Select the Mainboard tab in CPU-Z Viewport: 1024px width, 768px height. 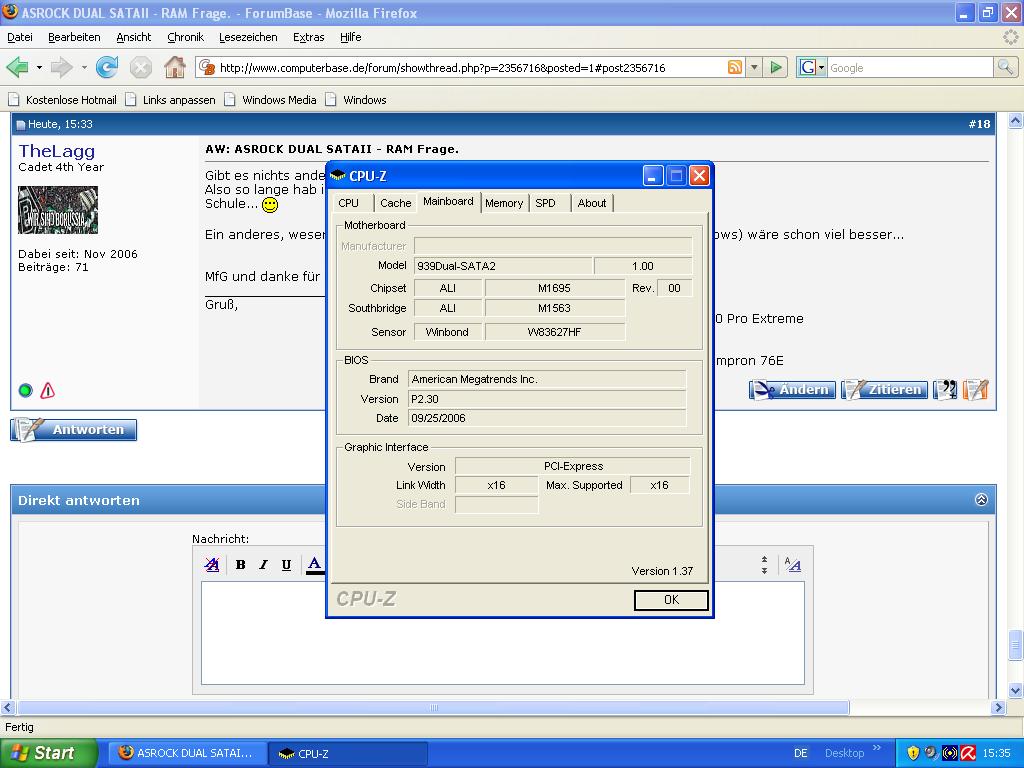pyautogui.click(x=448, y=201)
